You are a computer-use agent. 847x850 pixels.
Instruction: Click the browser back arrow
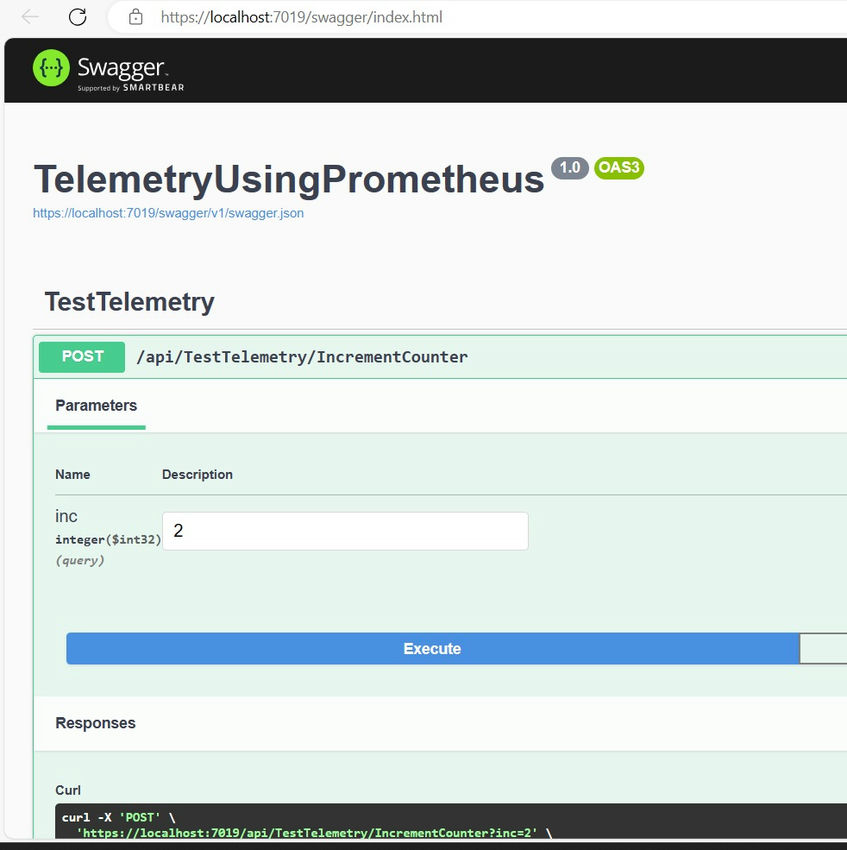(x=30, y=17)
